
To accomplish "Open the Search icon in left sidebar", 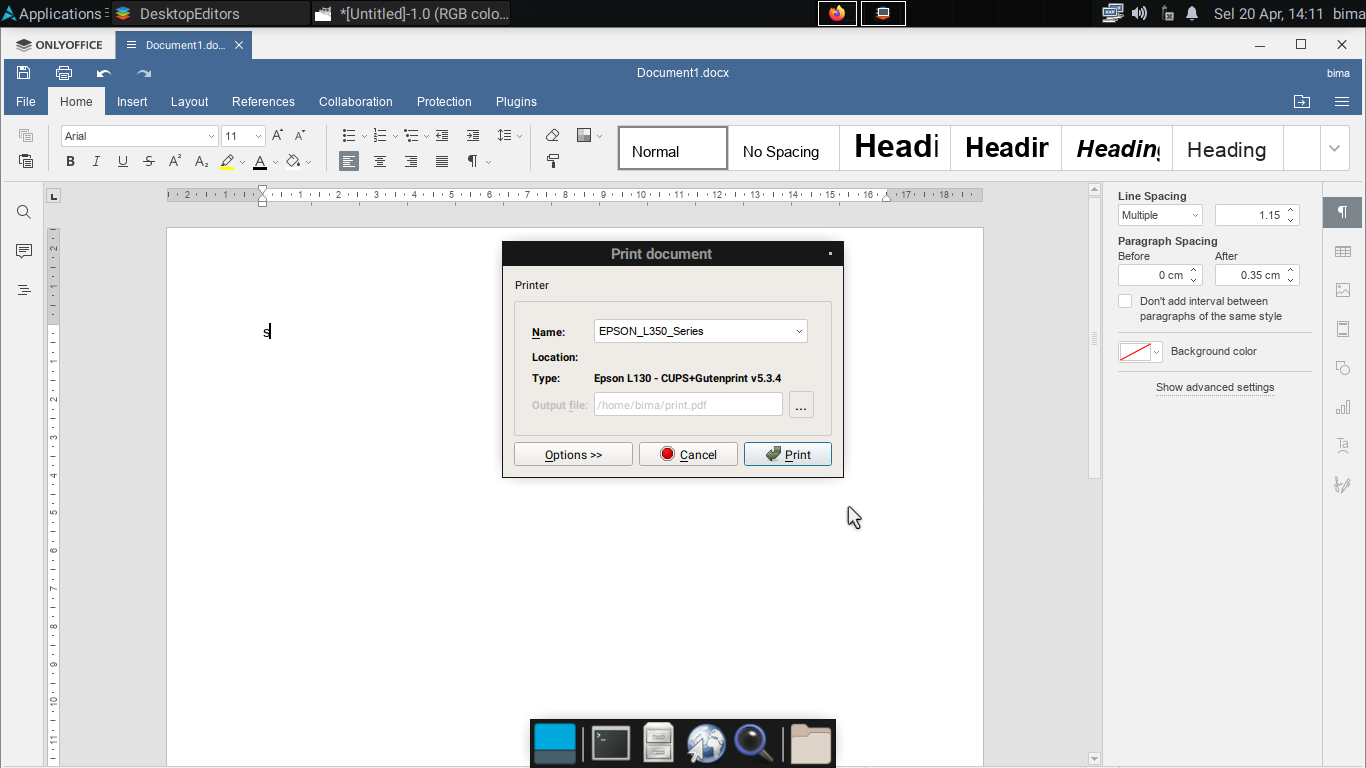I will (24, 212).
